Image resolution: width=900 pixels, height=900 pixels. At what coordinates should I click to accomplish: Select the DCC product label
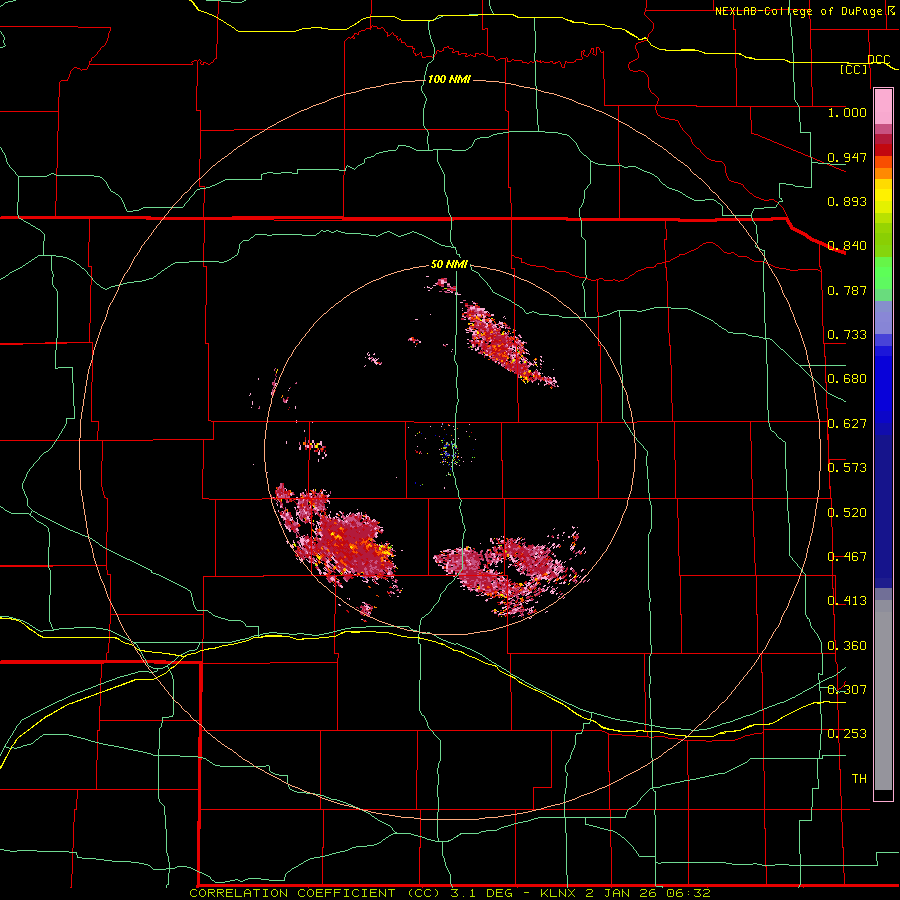tap(878, 60)
